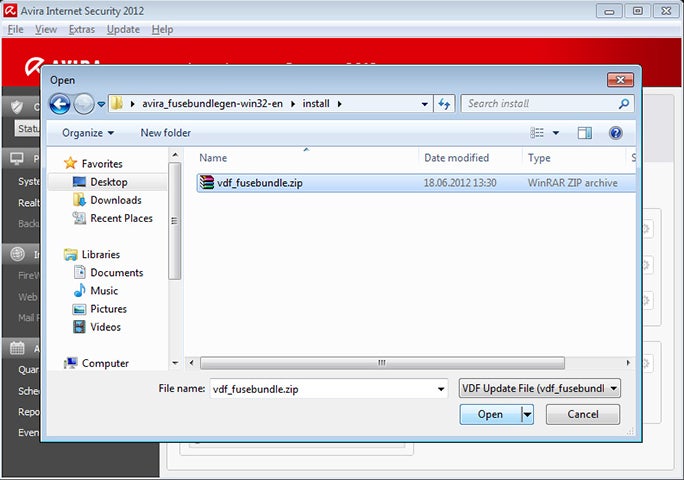Sort by the Type column header
Viewport: 684px width, 480px height.
(539, 158)
